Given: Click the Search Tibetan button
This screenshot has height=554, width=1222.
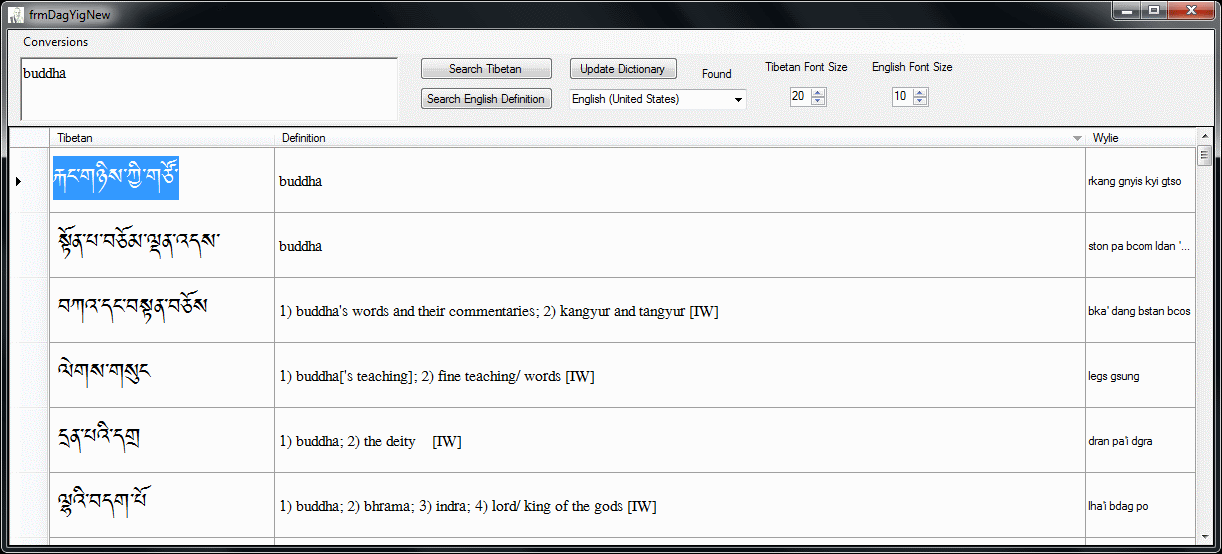Looking at the screenshot, I should tap(485, 69).
